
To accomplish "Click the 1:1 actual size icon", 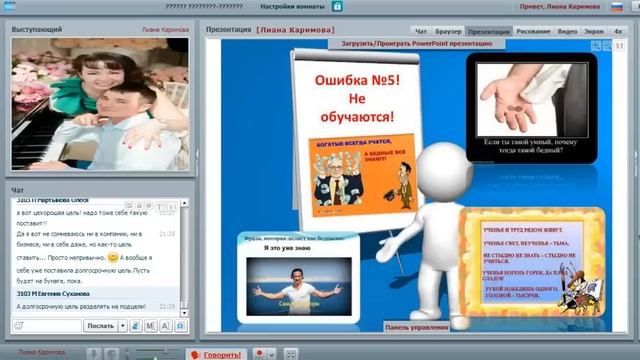I will click(620, 46).
